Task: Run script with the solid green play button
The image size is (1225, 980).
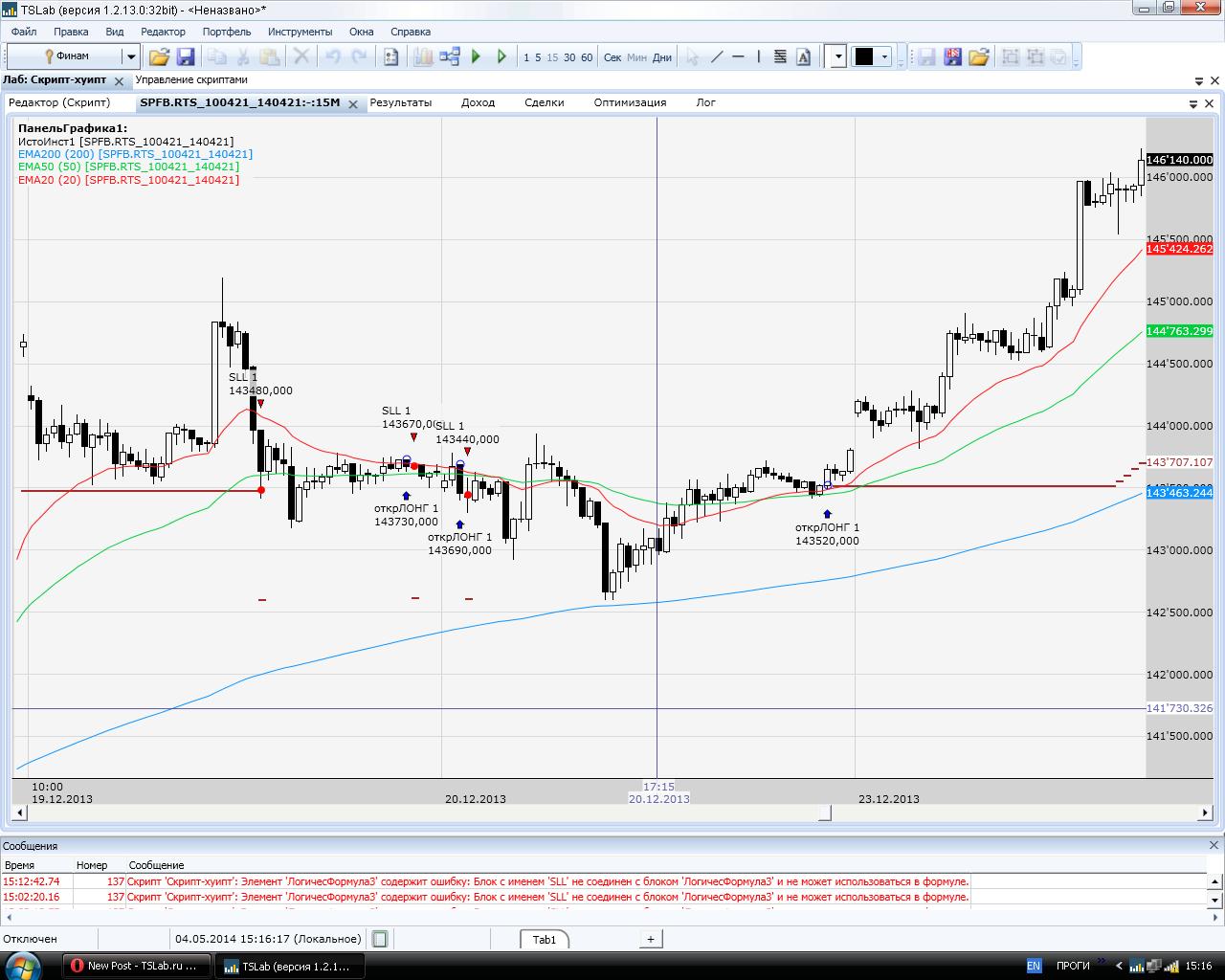Action: 476,56
